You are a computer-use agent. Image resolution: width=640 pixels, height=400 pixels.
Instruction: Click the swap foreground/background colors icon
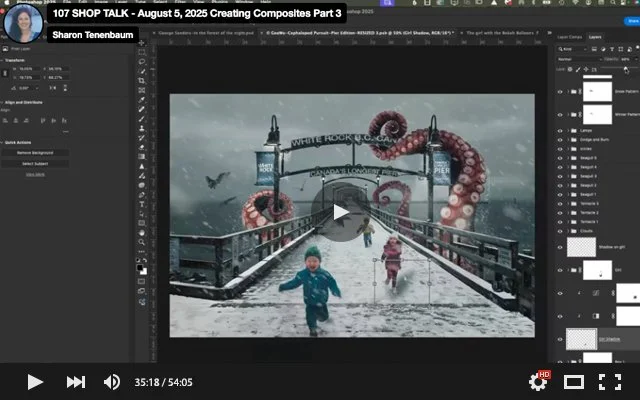tap(145, 260)
